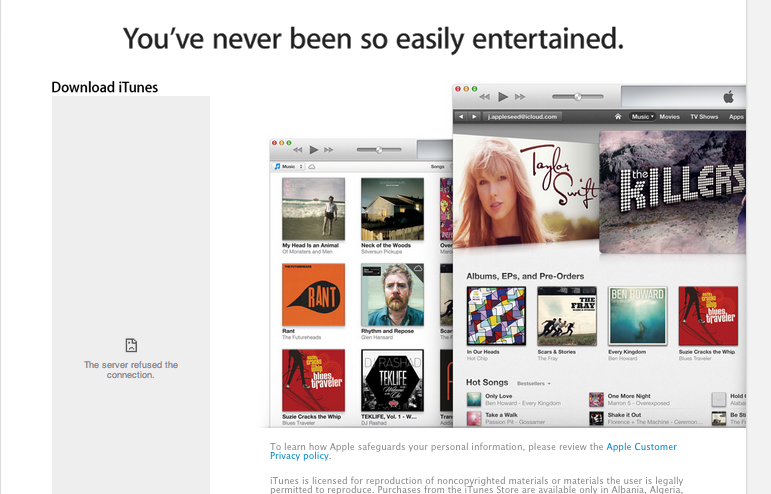
Task: Click the One More Night song artwork
Action: pos(596,399)
